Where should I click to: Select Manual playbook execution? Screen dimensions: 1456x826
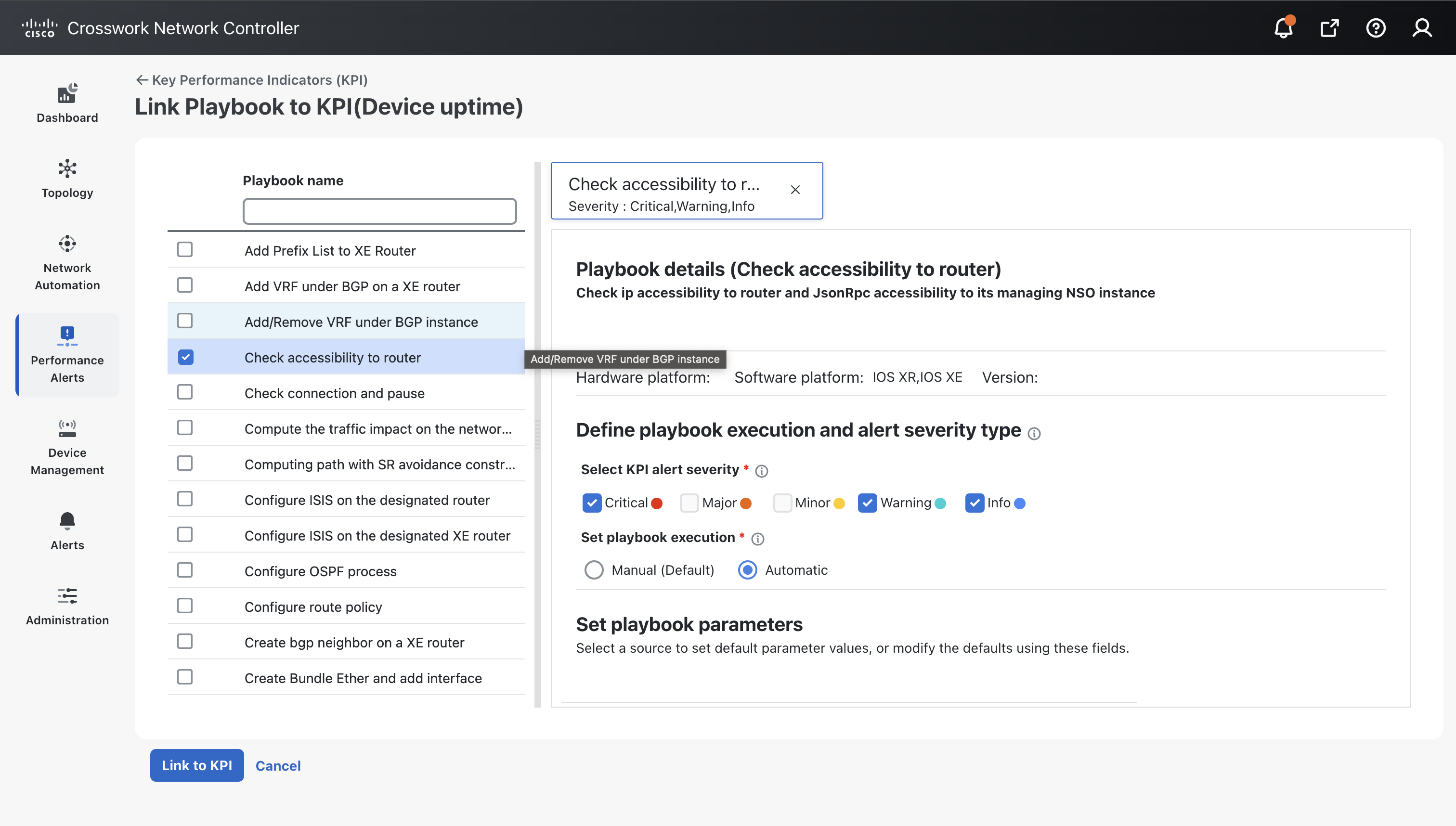[594, 569]
